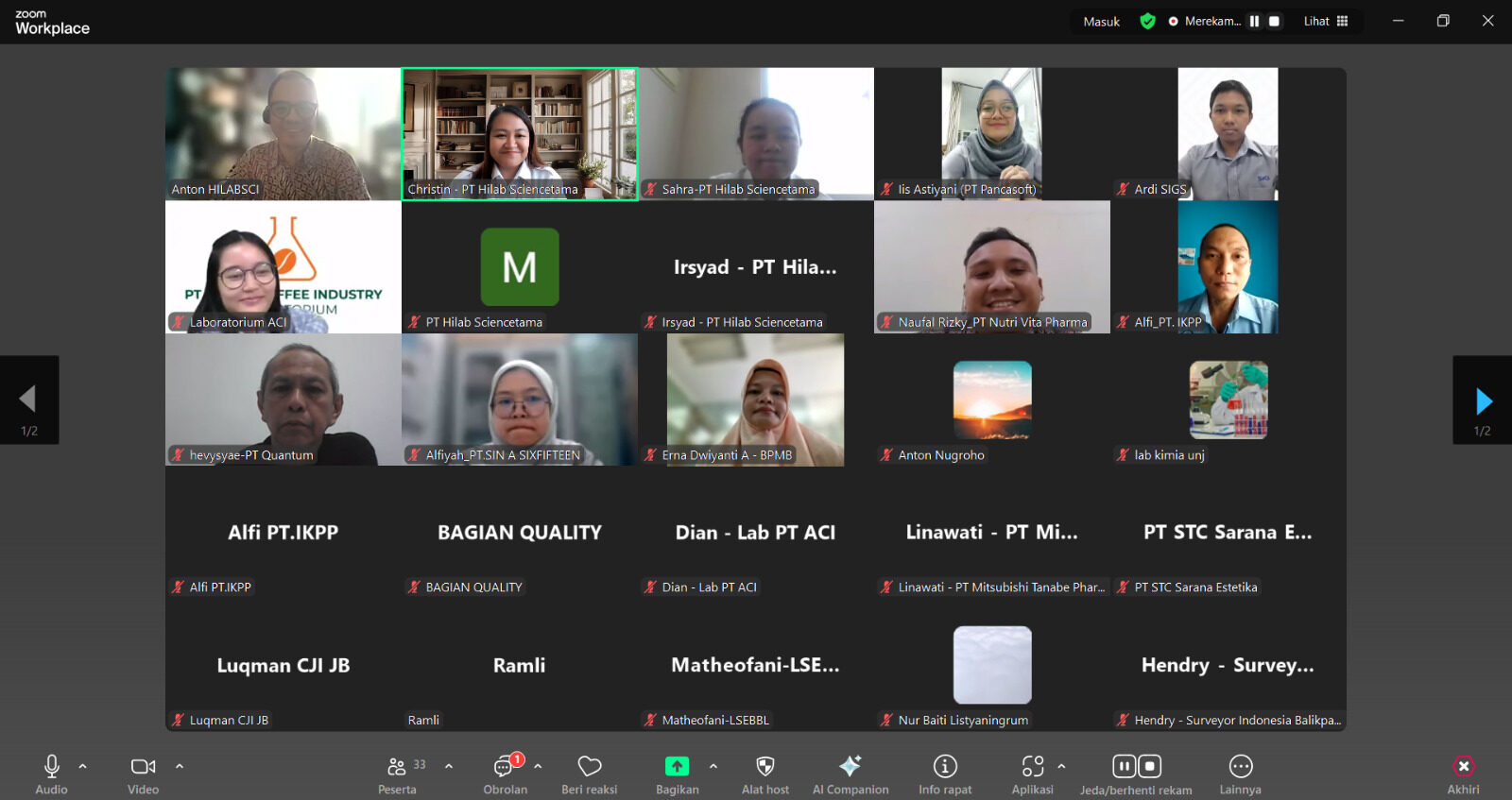Click Linawati - PT Mitsubishi Tanabe name label
1512x800 pixels.
1002,587
